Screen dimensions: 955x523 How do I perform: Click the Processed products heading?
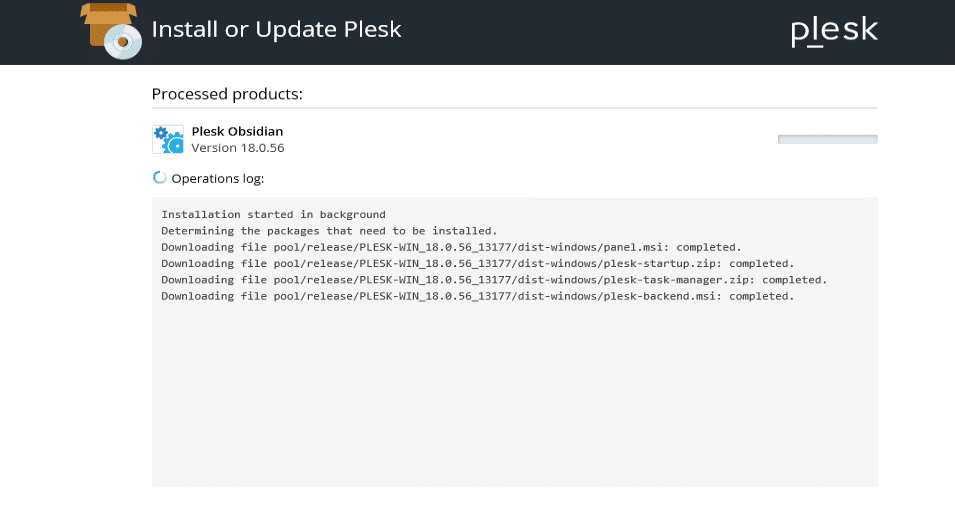227,94
